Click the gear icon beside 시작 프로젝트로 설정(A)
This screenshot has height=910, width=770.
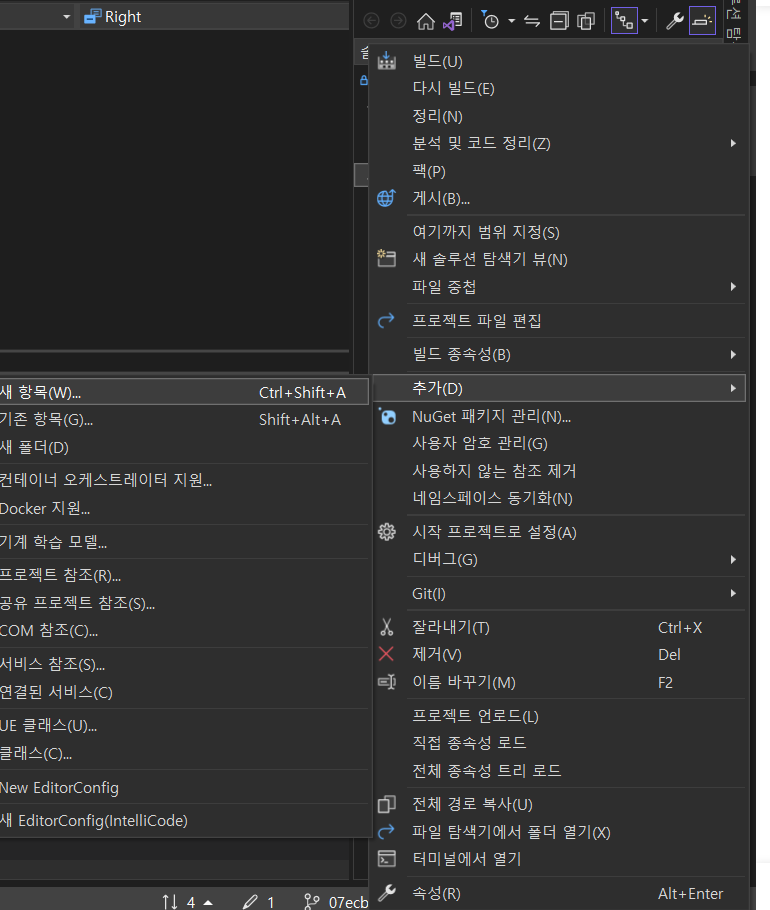point(386,532)
